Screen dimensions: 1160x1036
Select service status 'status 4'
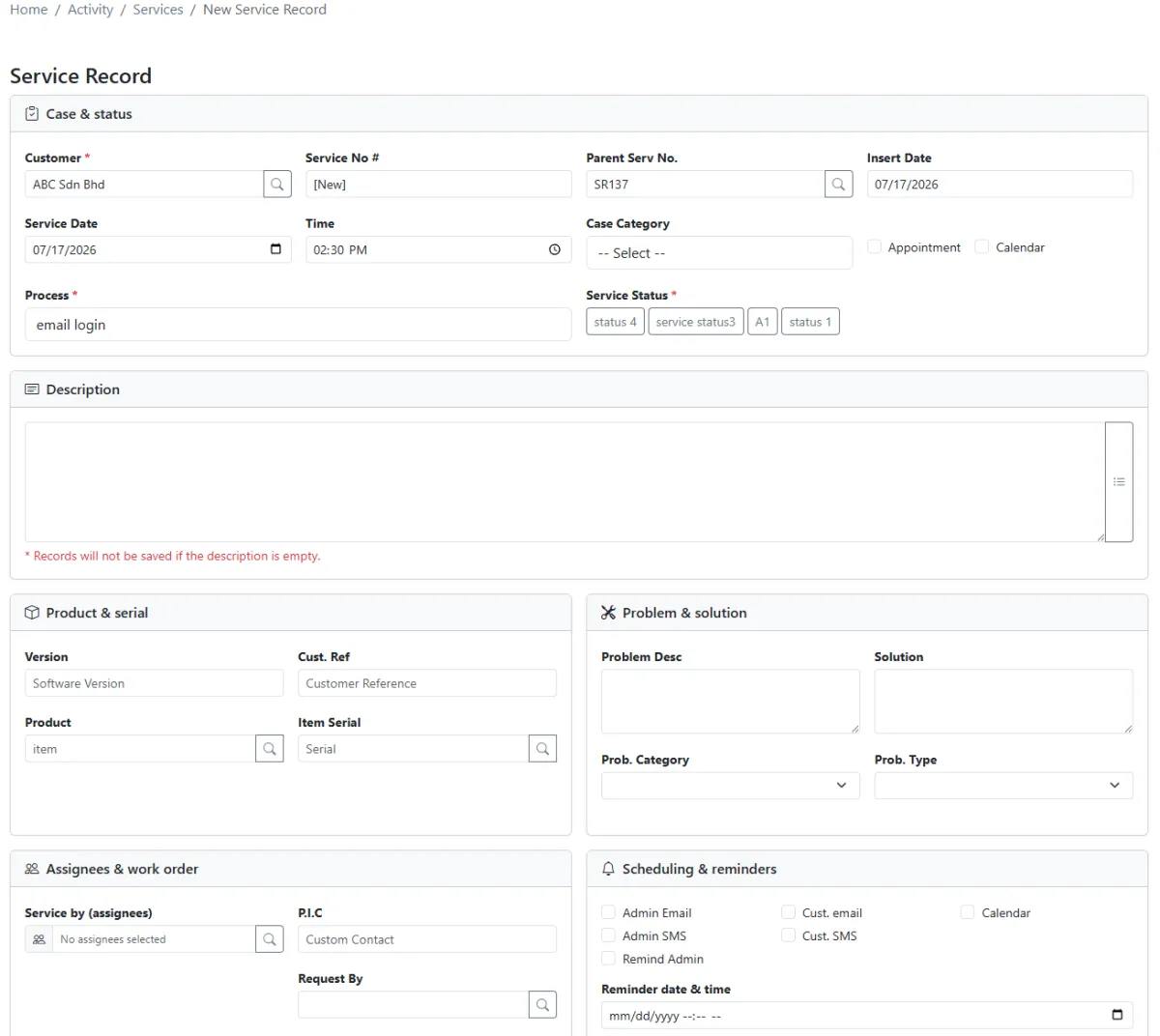616,322
